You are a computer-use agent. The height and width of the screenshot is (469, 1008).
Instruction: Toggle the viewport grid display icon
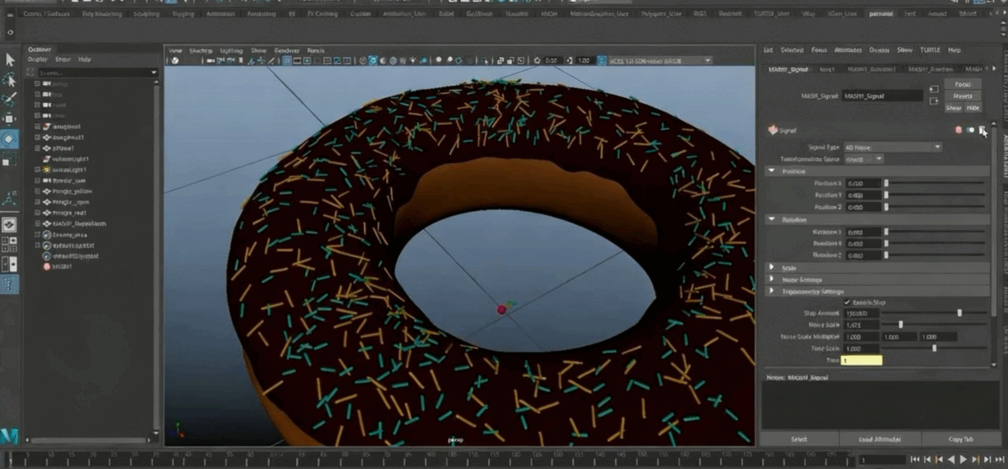click(287, 60)
